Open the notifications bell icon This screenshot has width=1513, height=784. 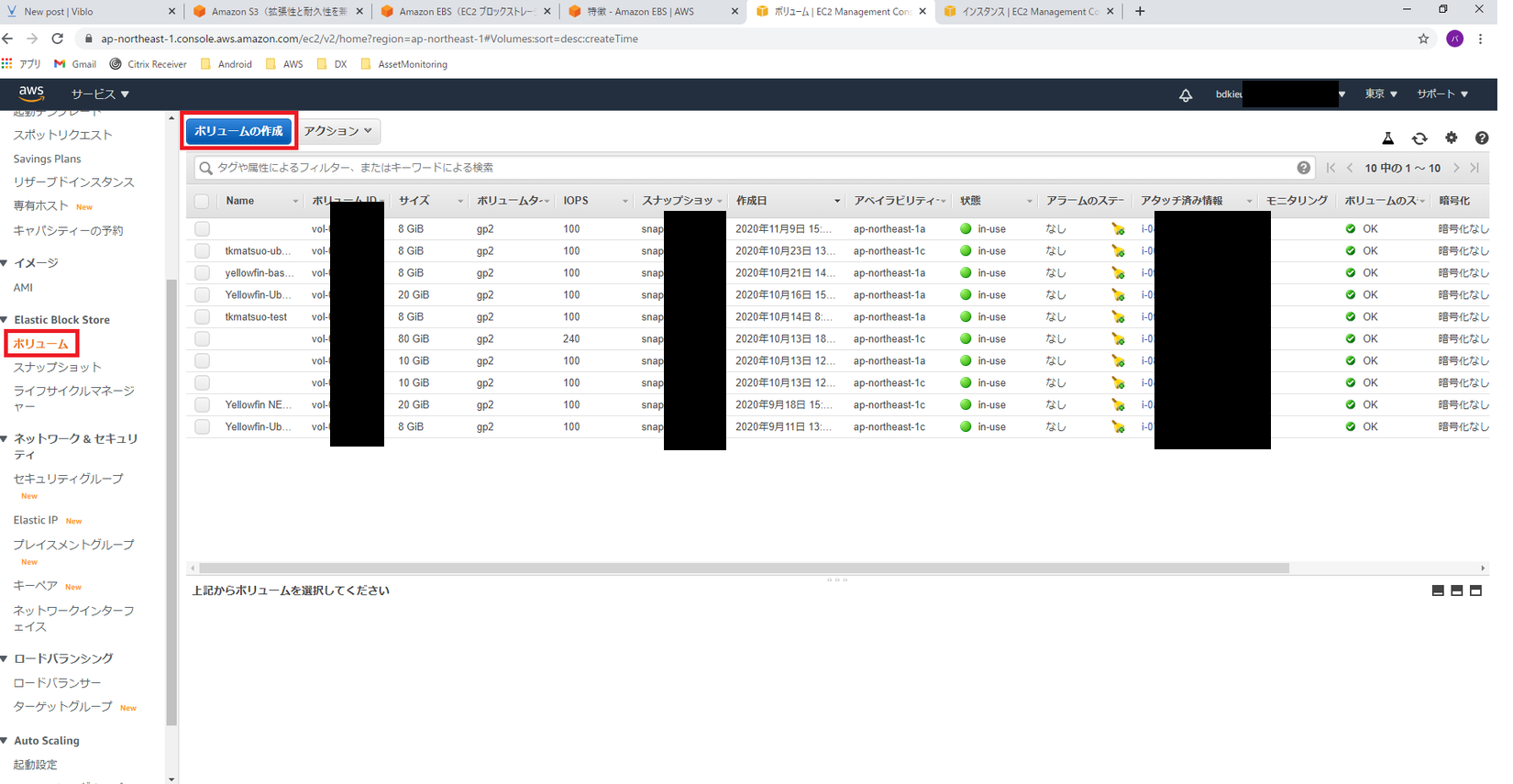pos(1186,94)
